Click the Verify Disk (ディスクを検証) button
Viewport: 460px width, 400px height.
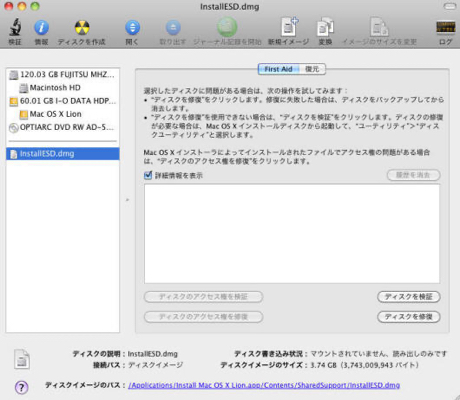click(409, 297)
